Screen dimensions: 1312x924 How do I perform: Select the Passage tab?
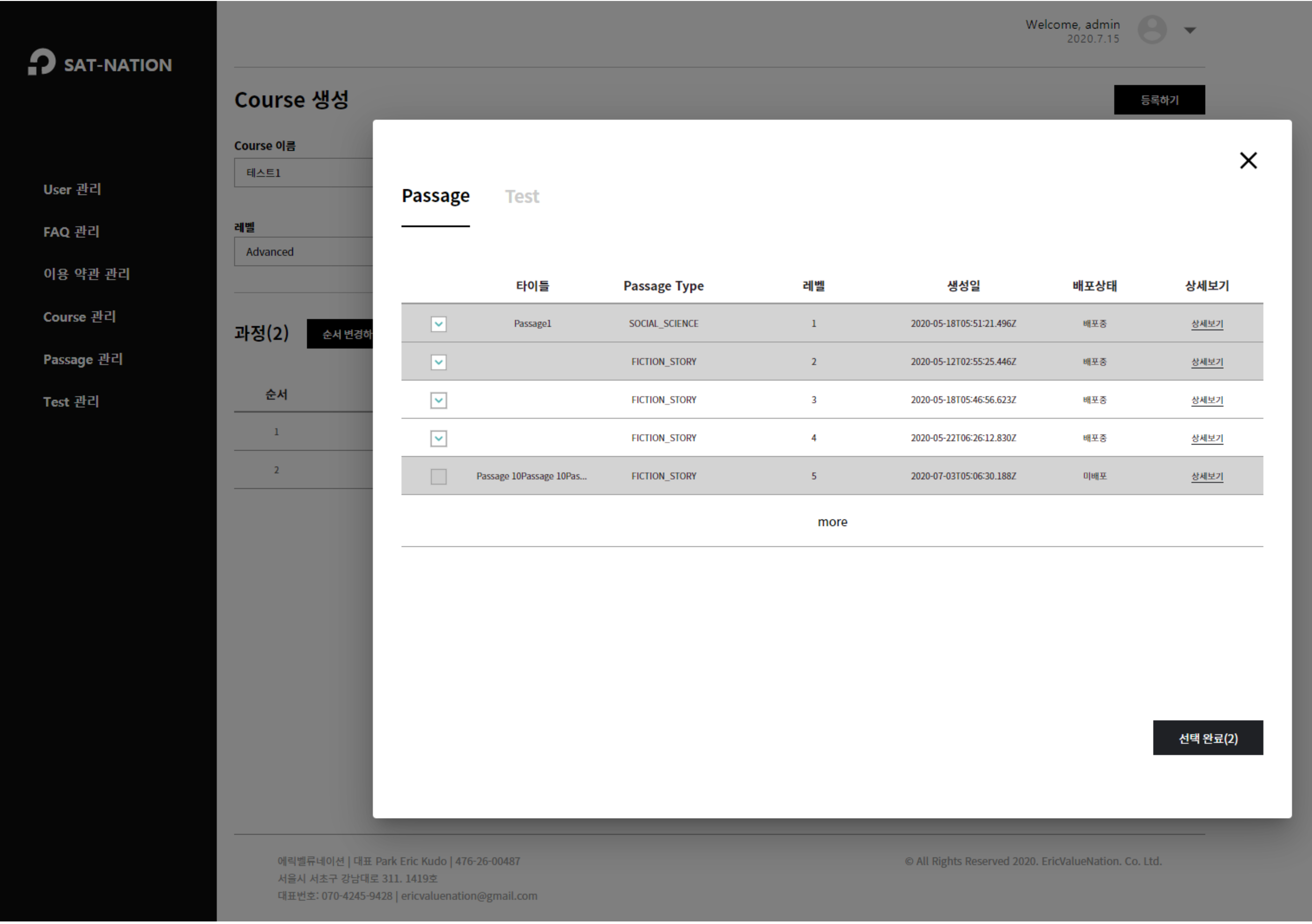(x=435, y=196)
